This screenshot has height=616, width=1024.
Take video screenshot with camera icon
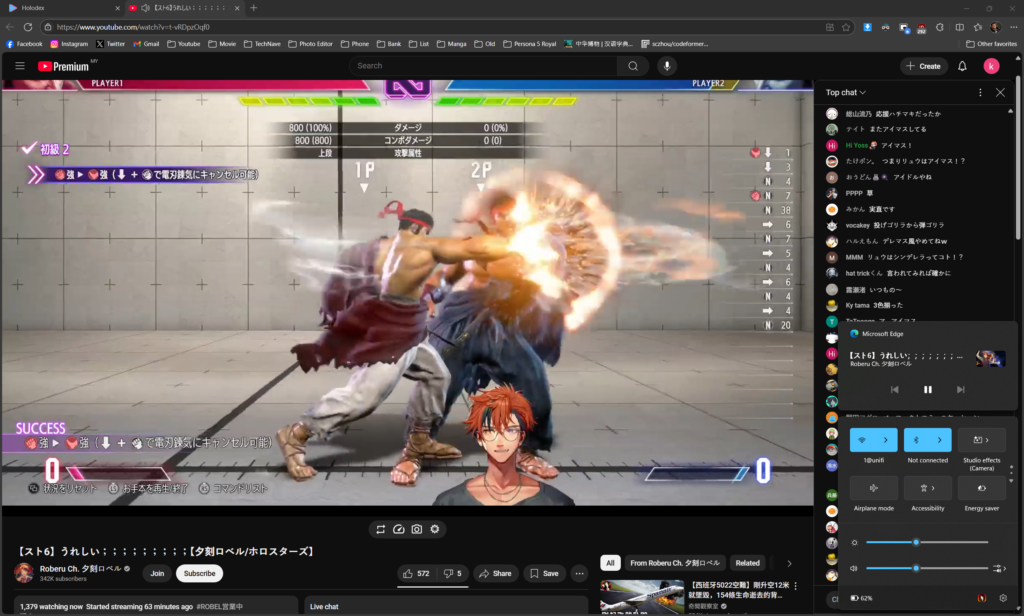point(417,529)
